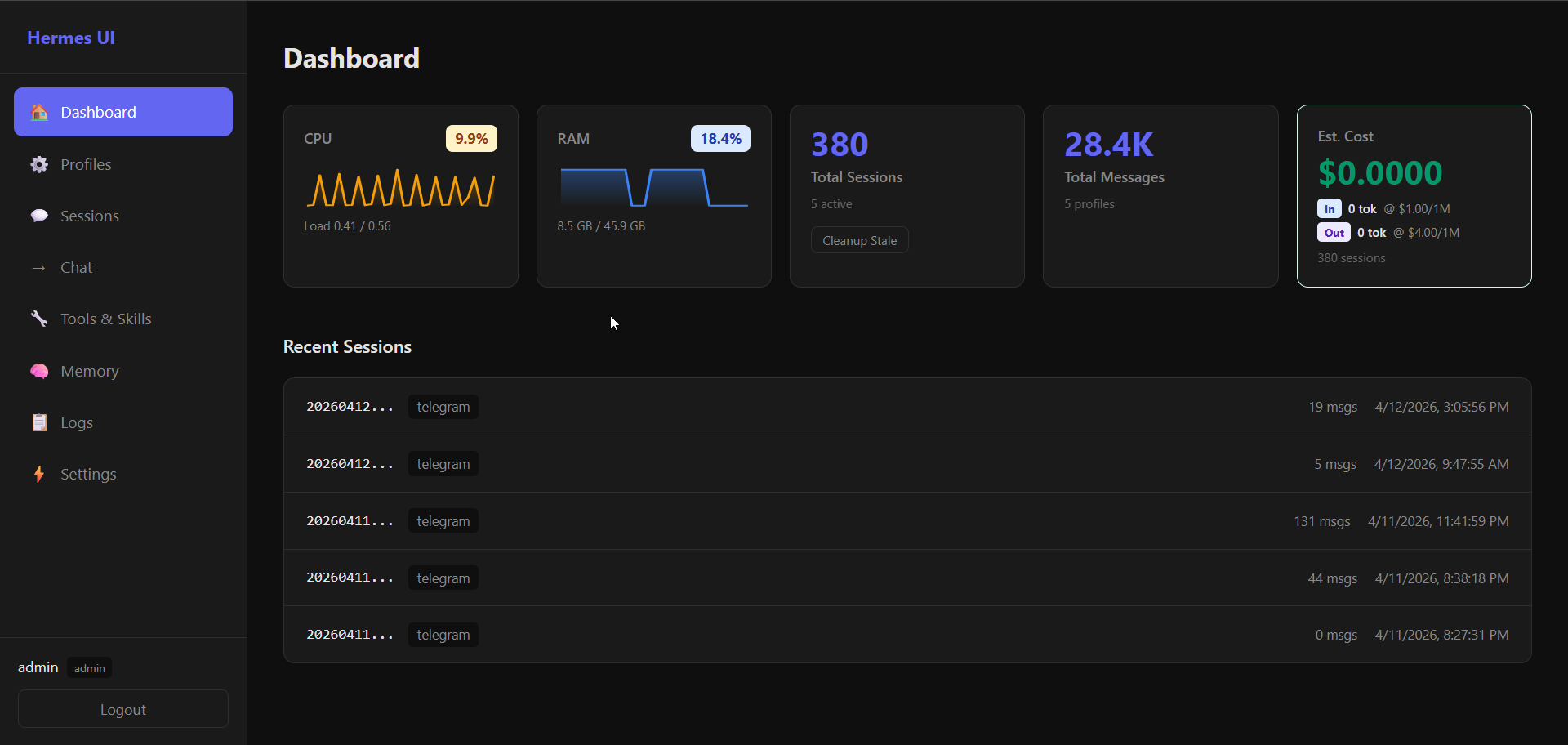Click the 5 profiles text

click(x=1089, y=204)
